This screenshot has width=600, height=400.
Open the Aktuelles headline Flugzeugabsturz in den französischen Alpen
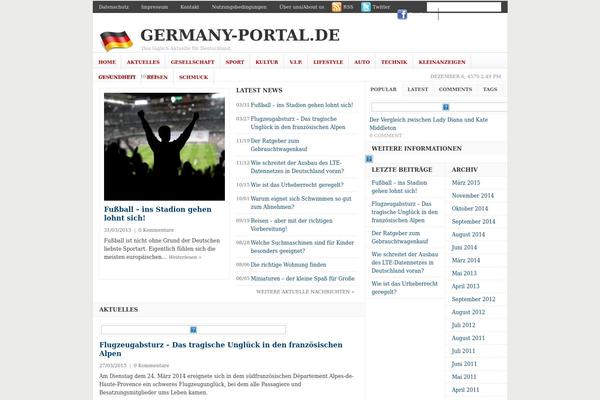point(221,349)
